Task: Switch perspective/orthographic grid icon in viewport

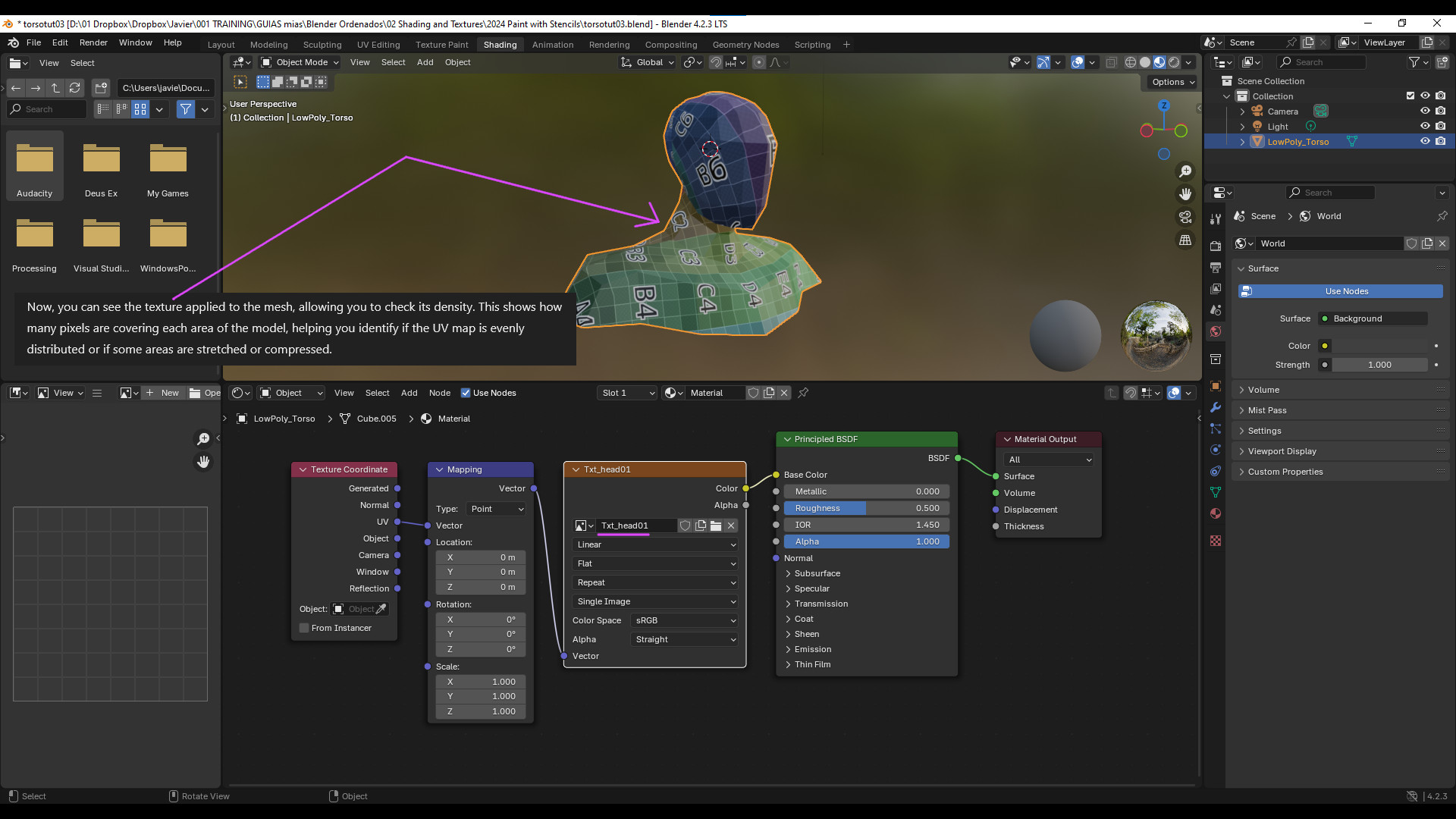Action: tap(1185, 240)
